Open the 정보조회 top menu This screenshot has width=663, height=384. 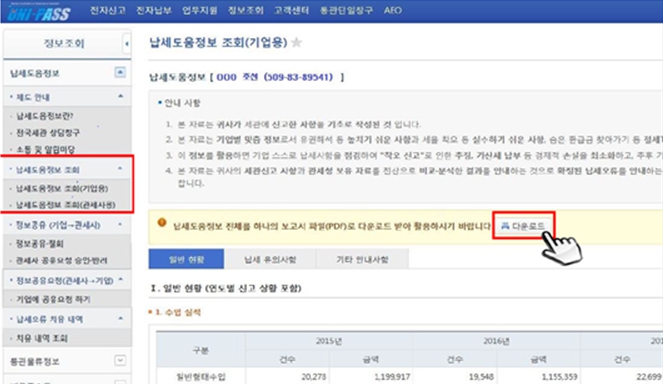pyautogui.click(x=246, y=10)
